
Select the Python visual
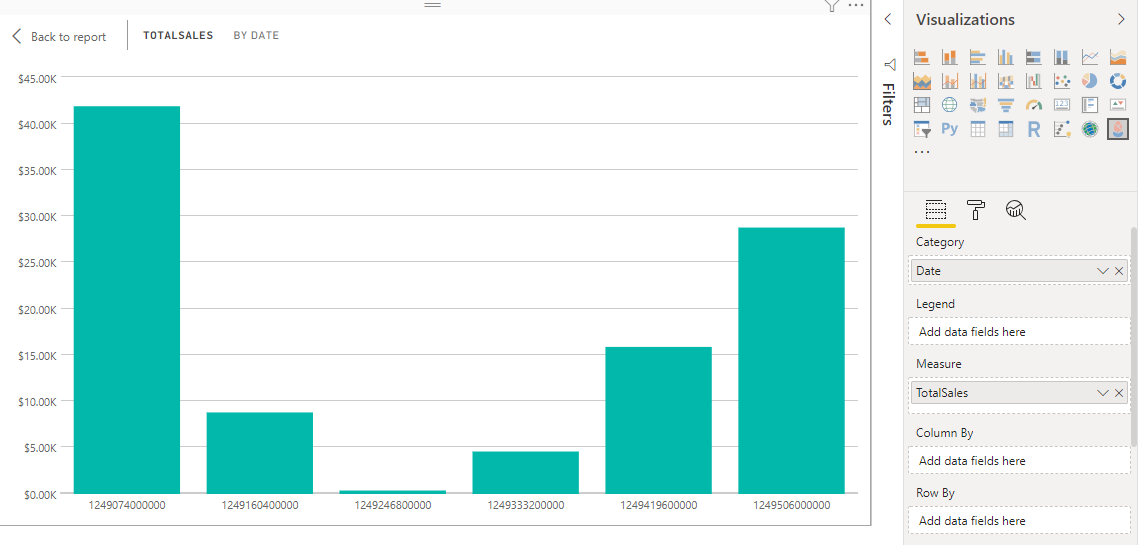tap(949, 130)
